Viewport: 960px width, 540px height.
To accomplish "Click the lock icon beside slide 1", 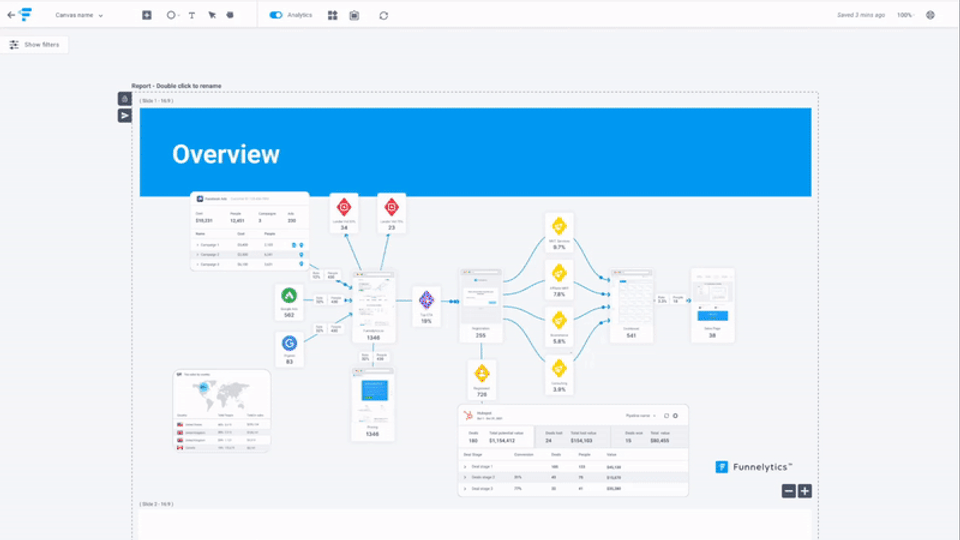I will (x=124, y=99).
